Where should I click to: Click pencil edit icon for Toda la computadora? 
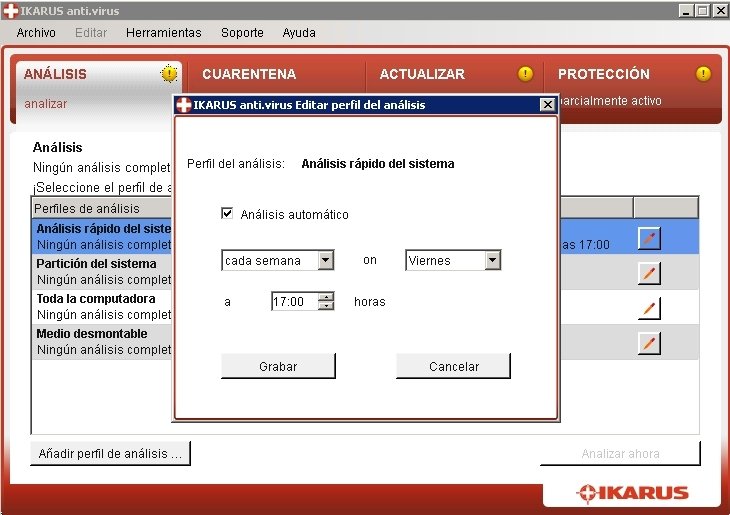coord(649,308)
